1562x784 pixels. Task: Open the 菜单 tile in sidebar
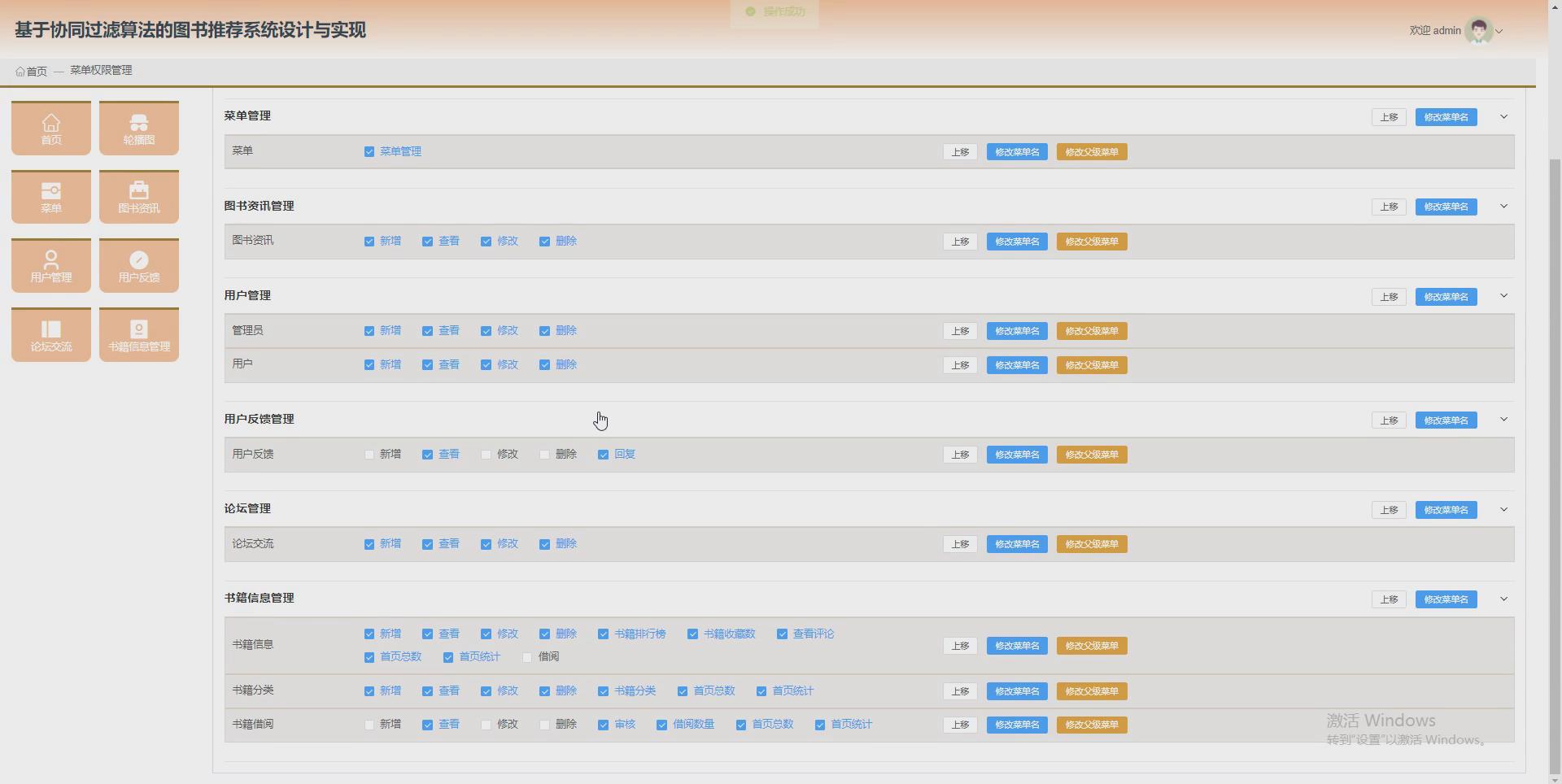pyautogui.click(x=51, y=197)
